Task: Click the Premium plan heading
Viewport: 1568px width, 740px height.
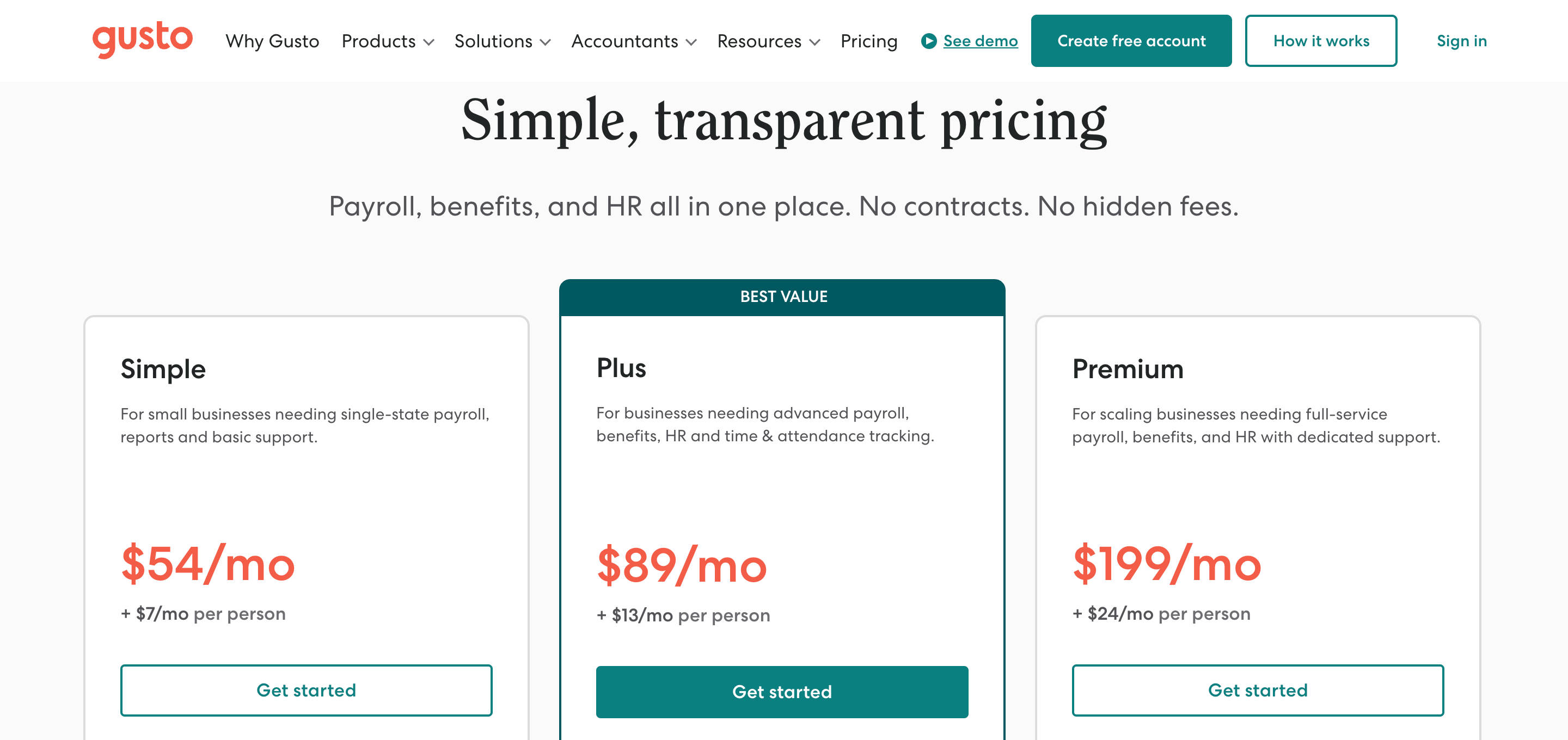Action: tap(1128, 369)
